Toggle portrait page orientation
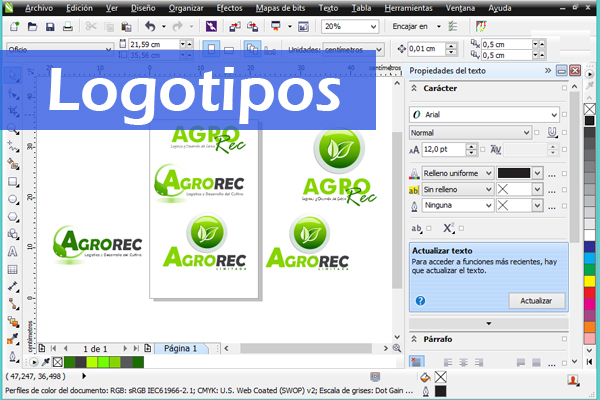 [211, 49]
